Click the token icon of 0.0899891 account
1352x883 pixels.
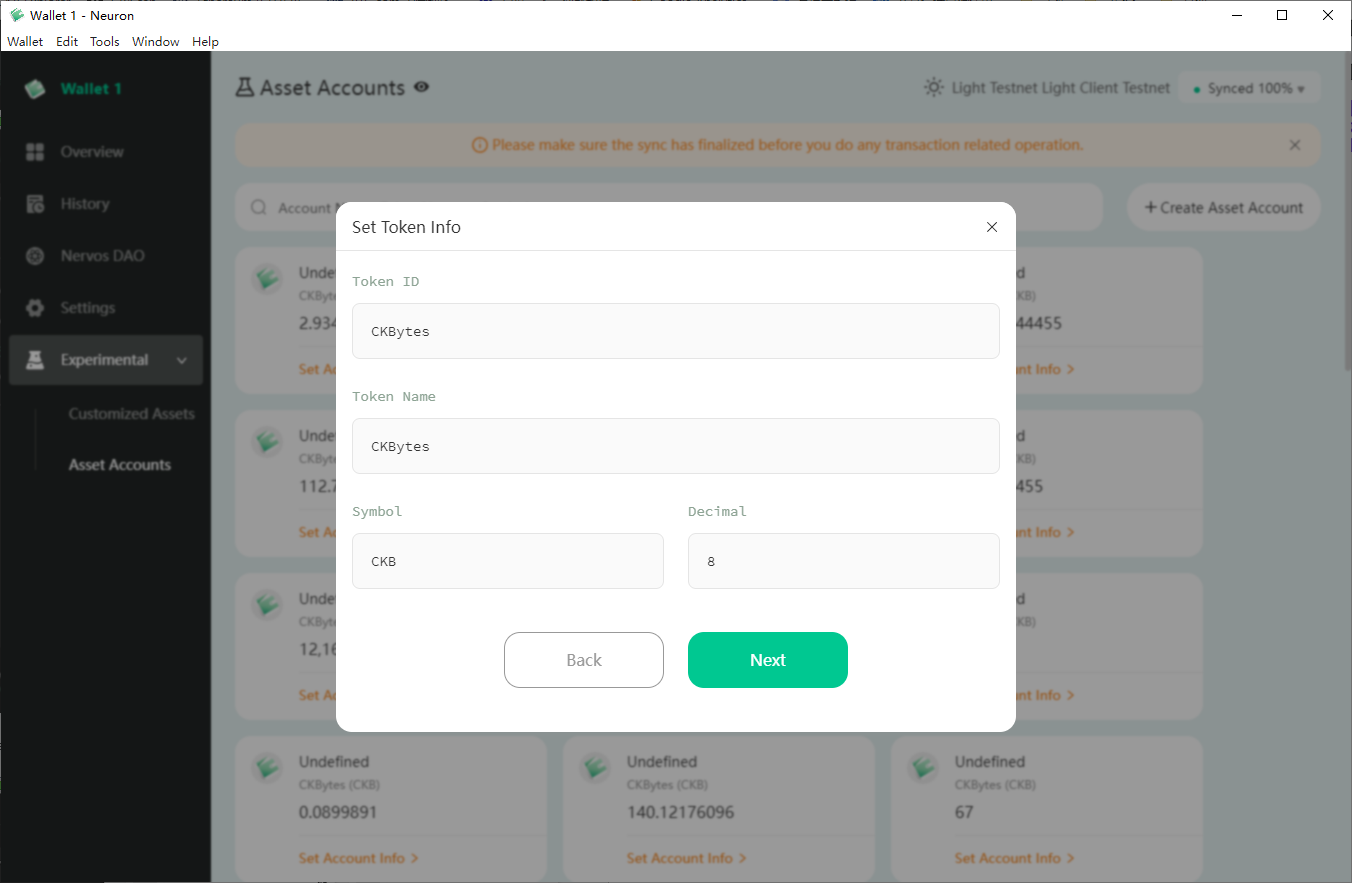267,768
